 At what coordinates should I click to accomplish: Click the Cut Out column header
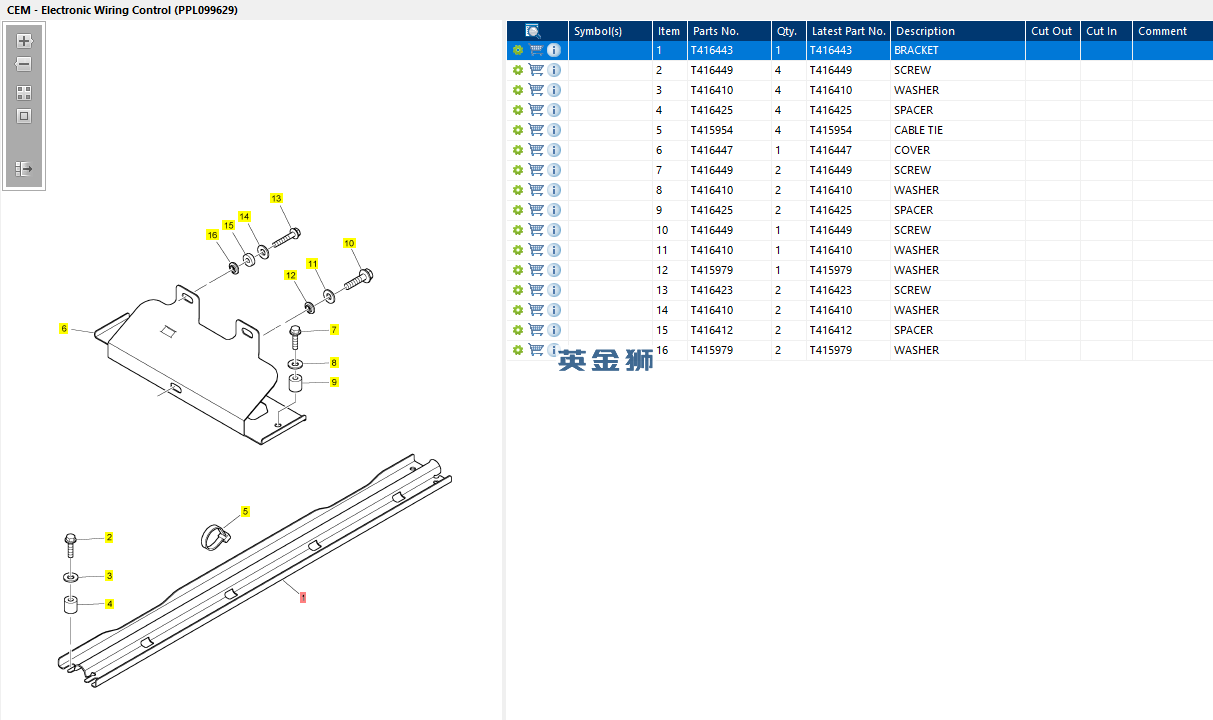click(1053, 31)
